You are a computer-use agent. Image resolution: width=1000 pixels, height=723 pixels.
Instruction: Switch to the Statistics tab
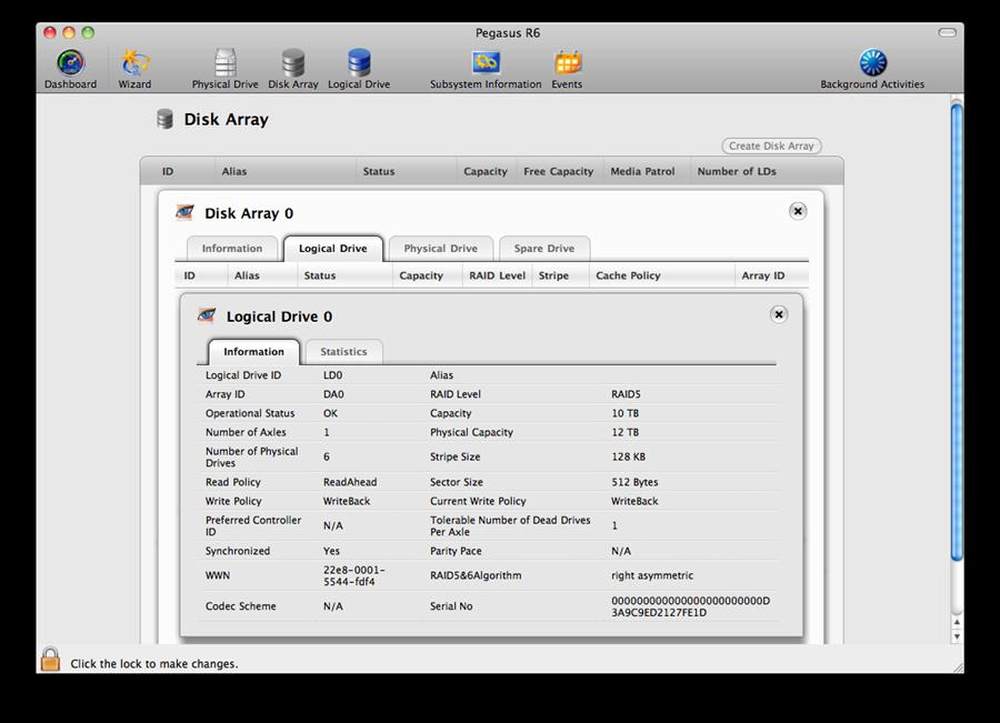click(x=344, y=352)
